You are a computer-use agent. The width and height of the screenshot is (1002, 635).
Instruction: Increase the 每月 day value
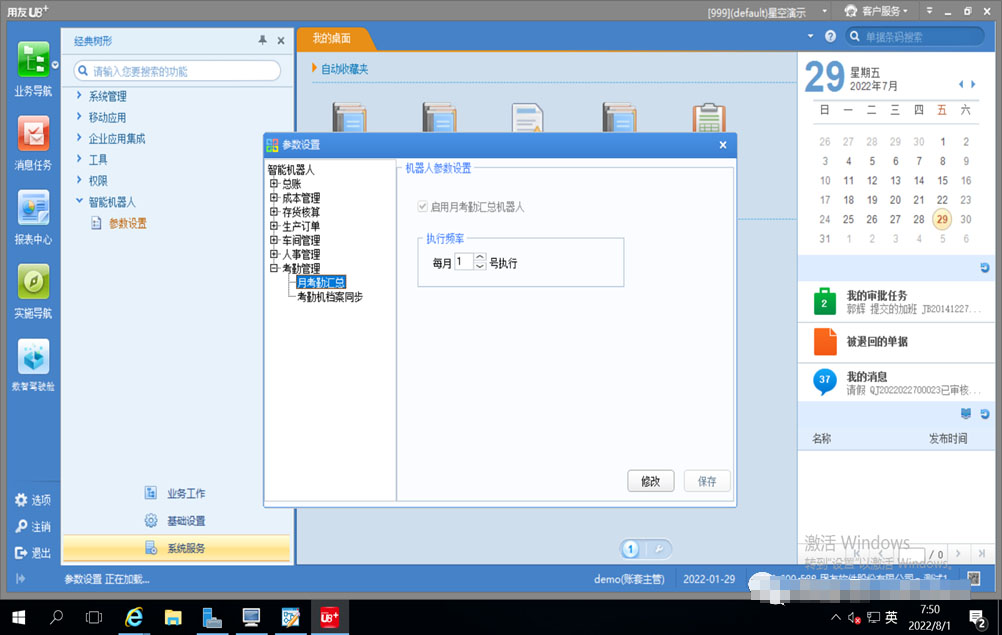(480, 257)
